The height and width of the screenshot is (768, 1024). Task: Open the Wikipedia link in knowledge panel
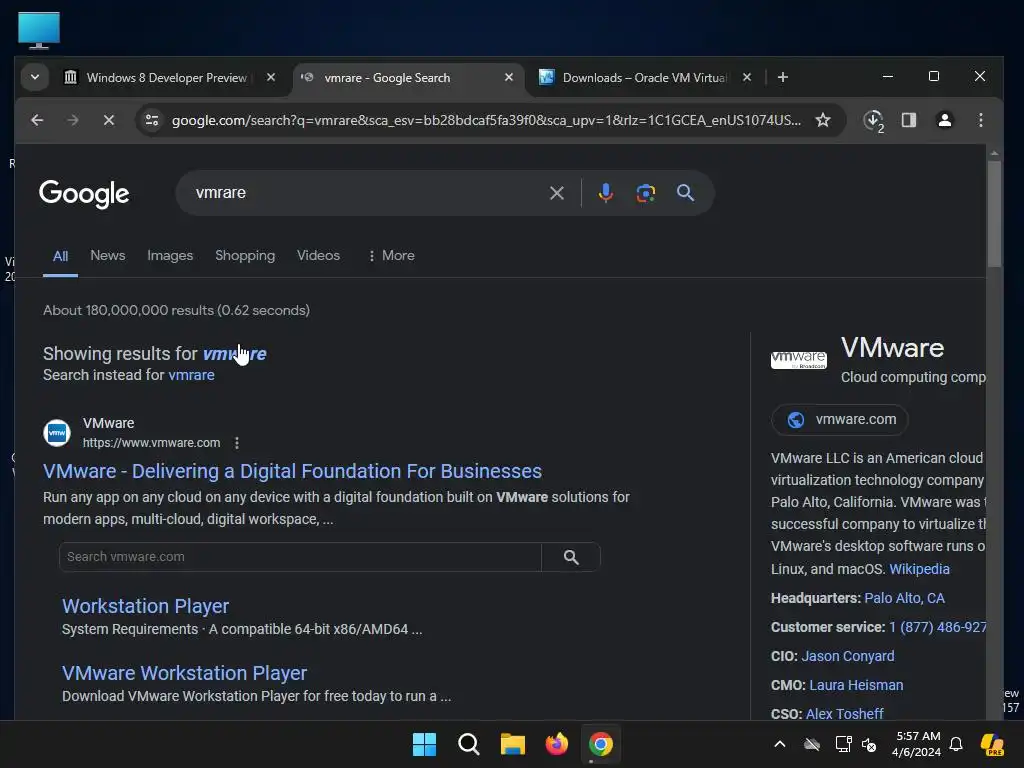[x=920, y=569]
